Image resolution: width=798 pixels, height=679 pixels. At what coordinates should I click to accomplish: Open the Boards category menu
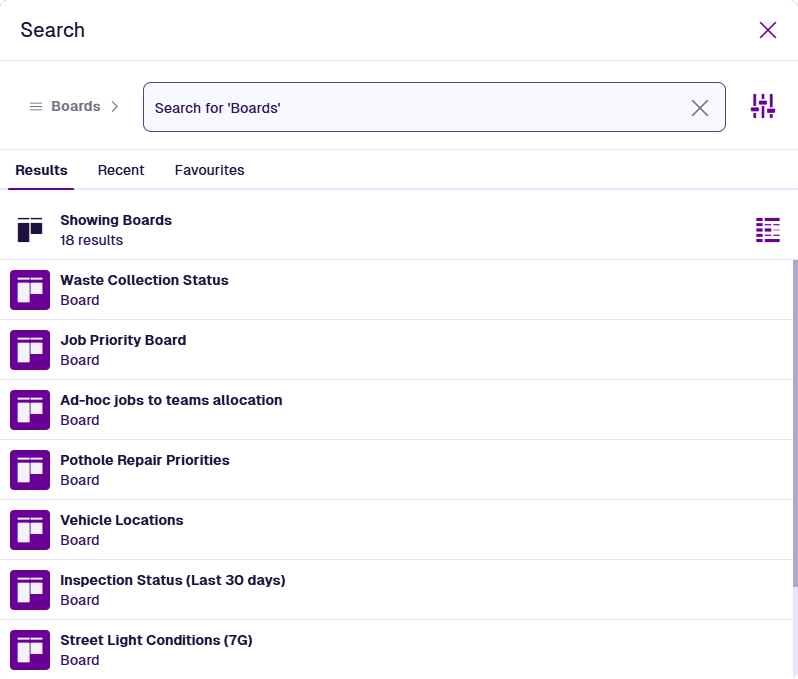pyautogui.click(x=65, y=106)
